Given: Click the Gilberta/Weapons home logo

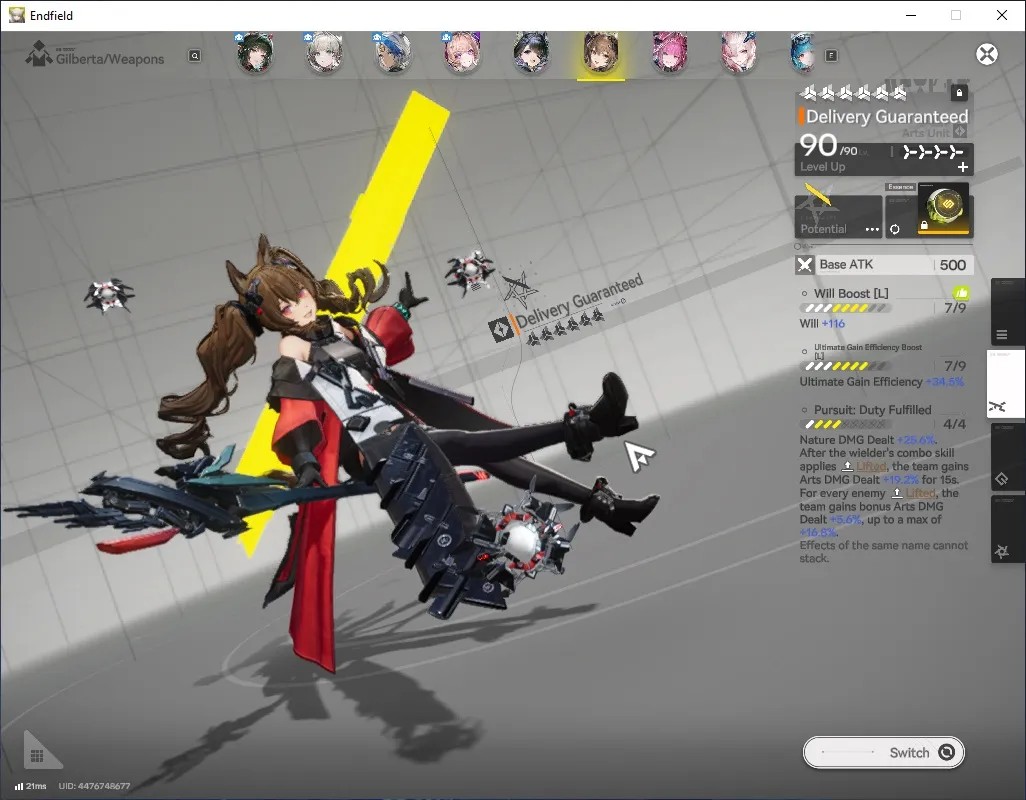Looking at the screenshot, I should 39,54.
